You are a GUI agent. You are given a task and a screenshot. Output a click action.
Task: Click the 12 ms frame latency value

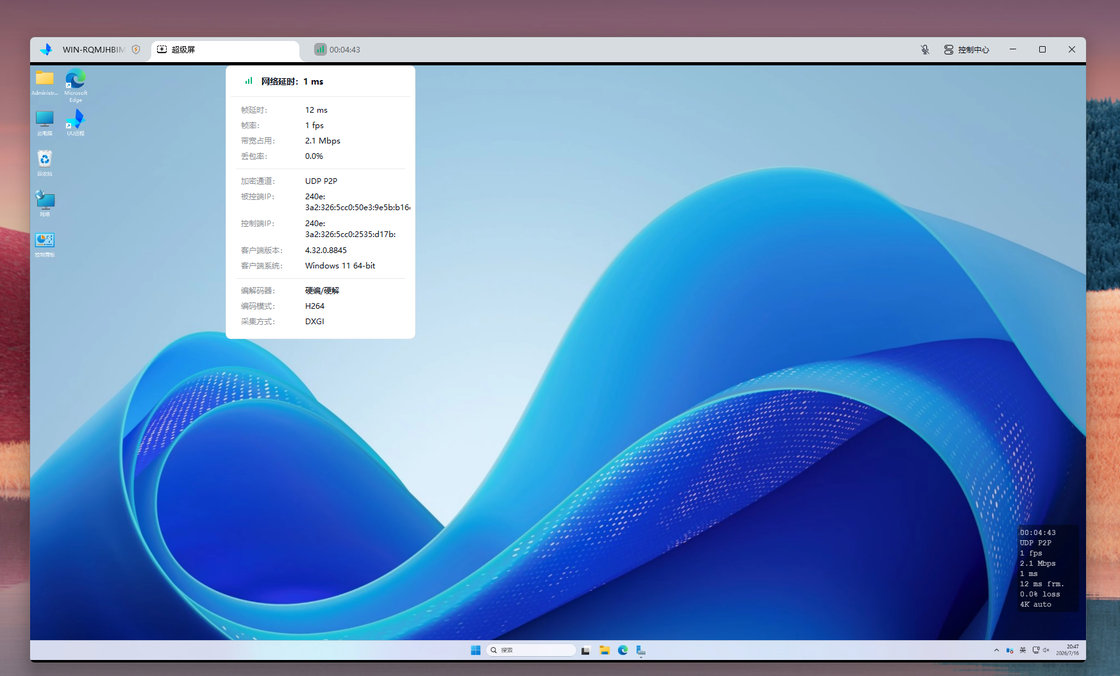[x=316, y=110]
